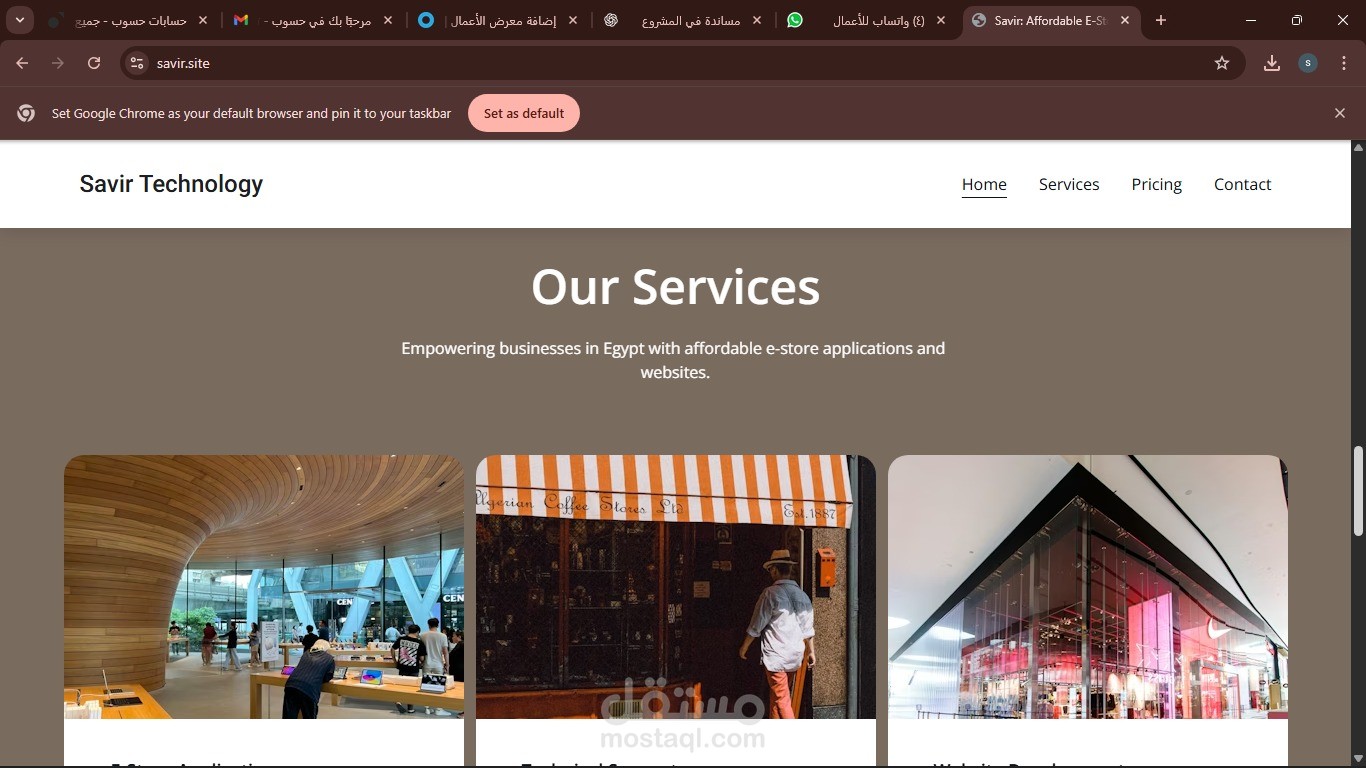Close the WhatsApp Business tab
The width and height of the screenshot is (1366, 768).
click(x=941, y=20)
